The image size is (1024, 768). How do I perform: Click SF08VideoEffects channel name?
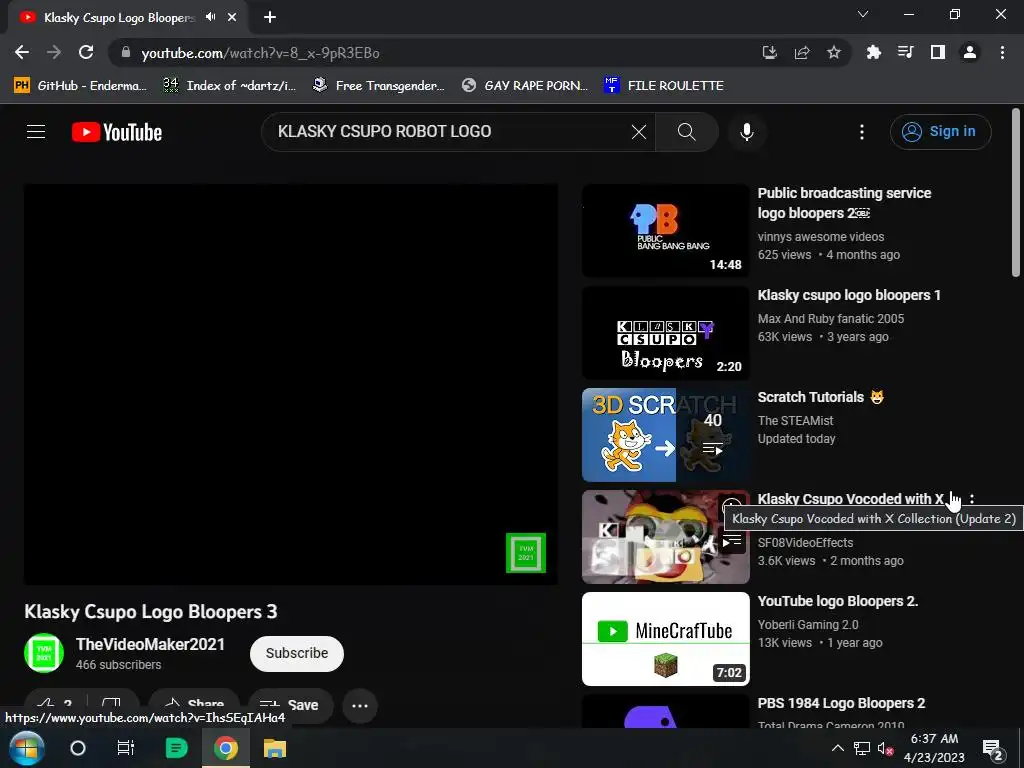(x=805, y=543)
